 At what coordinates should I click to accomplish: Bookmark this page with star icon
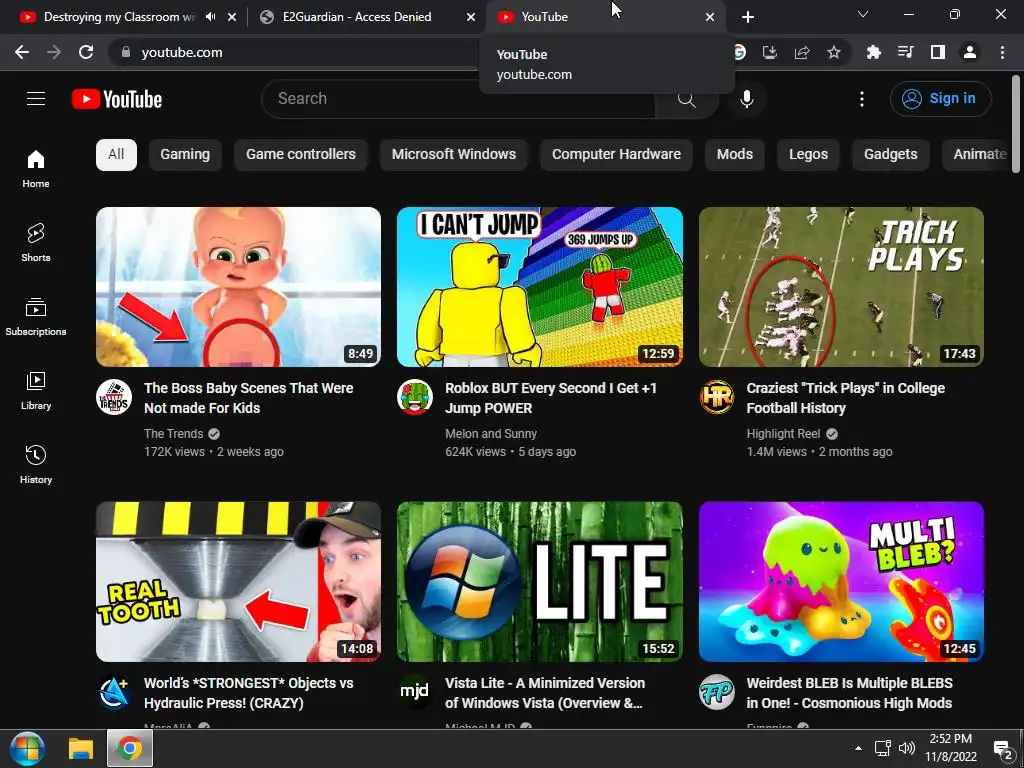pos(834,52)
